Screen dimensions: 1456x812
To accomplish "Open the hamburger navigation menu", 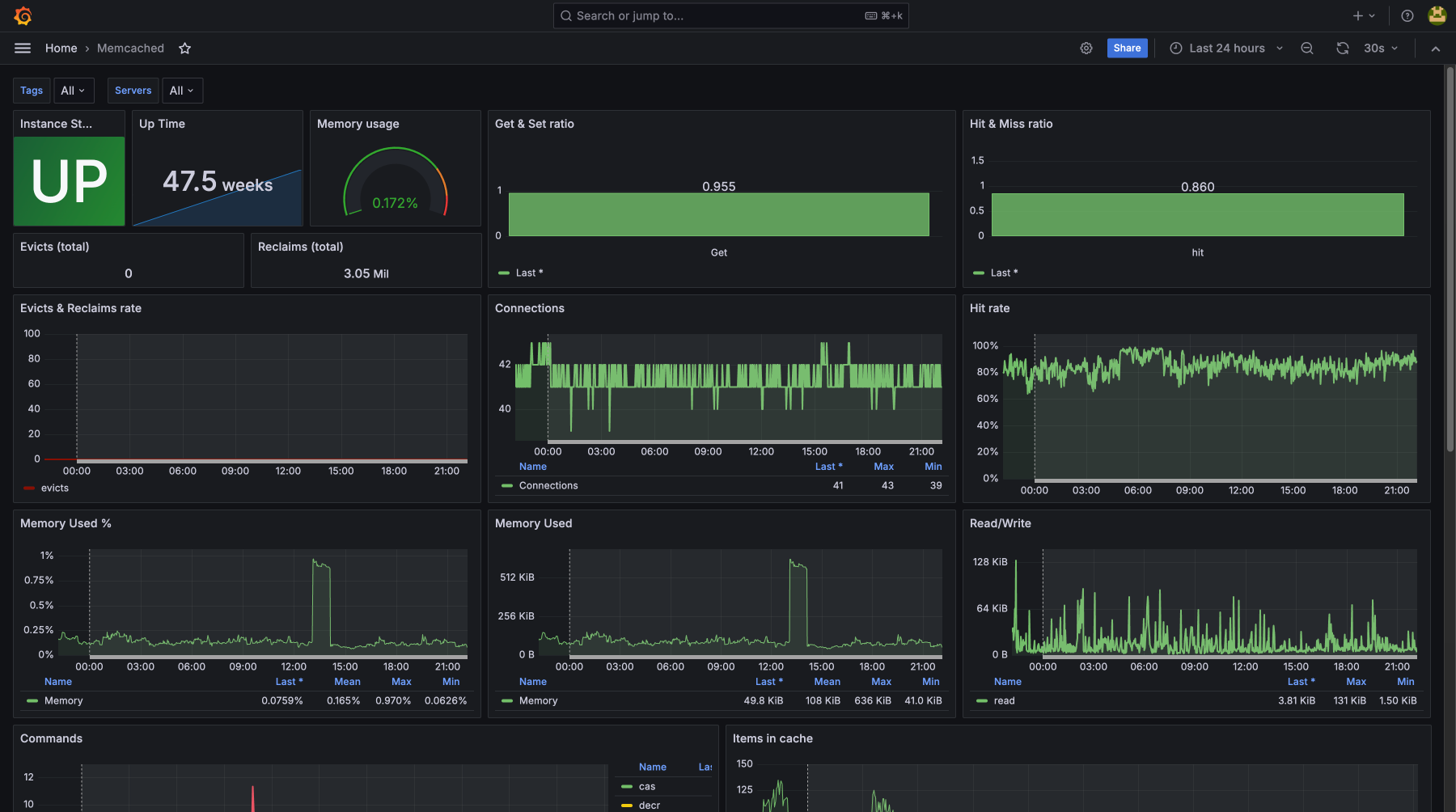I will pyautogui.click(x=23, y=49).
